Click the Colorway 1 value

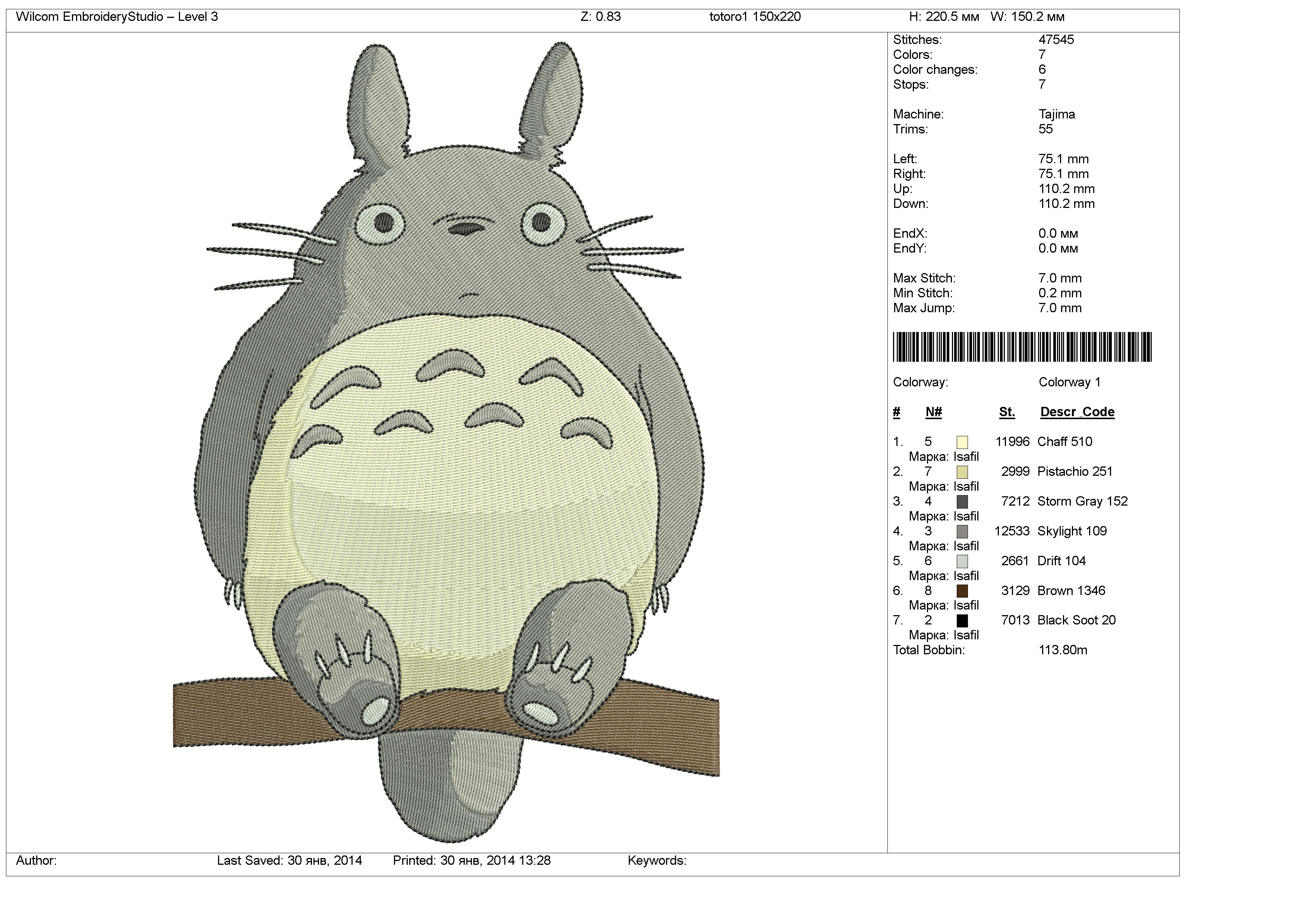pos(1069,382)
